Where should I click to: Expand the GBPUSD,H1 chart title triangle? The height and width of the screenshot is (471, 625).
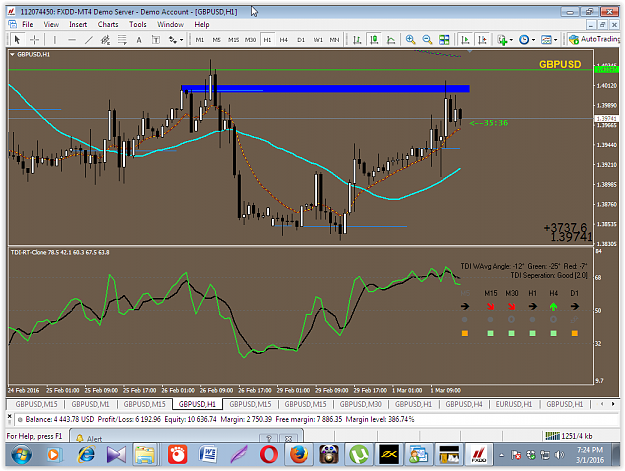12,55
